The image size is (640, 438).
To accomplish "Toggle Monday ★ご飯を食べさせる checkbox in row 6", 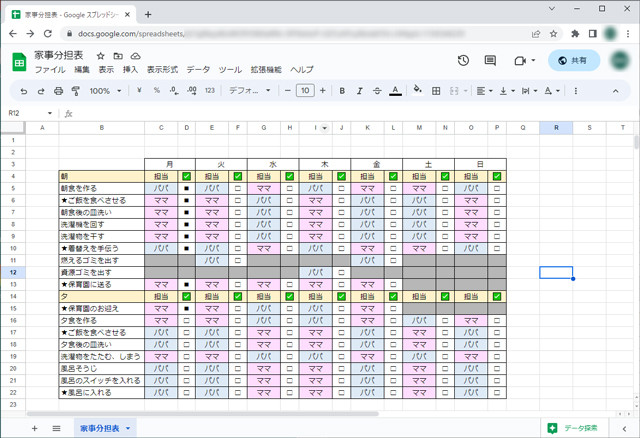I will tap(186, 200).
